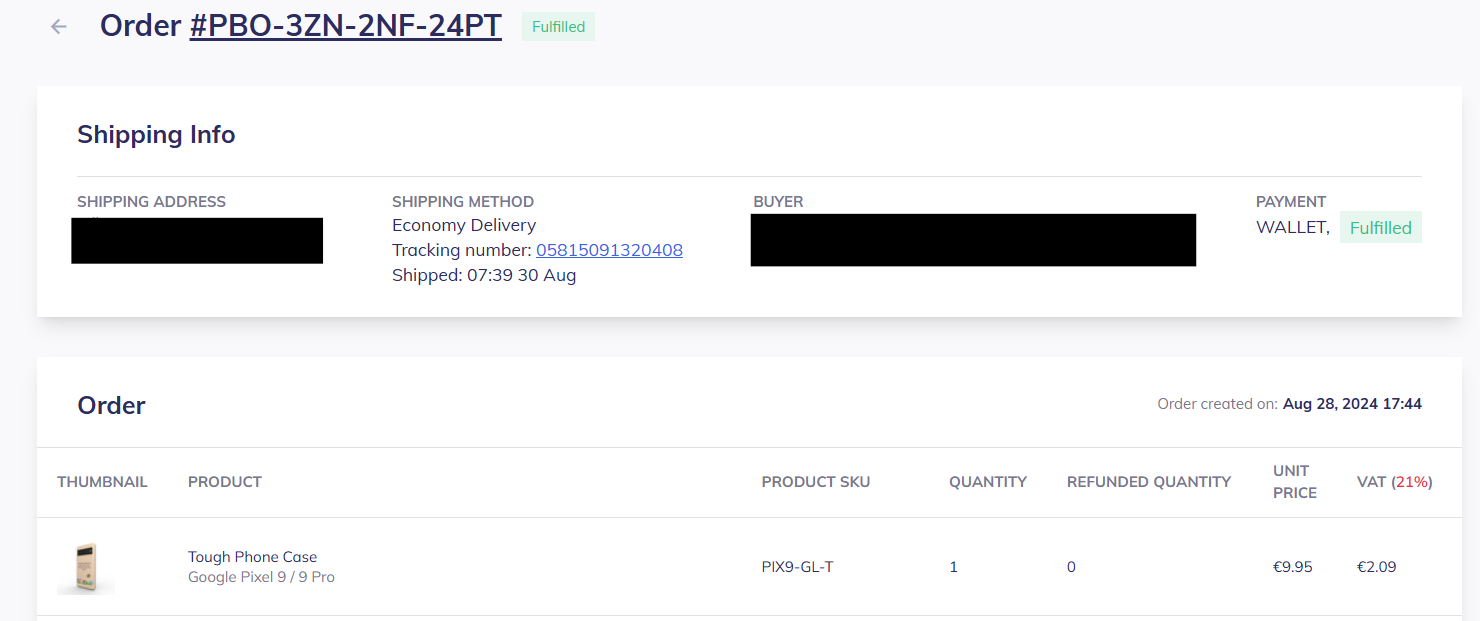
Task: Open order number #PBO-3ZN-2NF-24PT link
Action: click(x=345, y=26)
